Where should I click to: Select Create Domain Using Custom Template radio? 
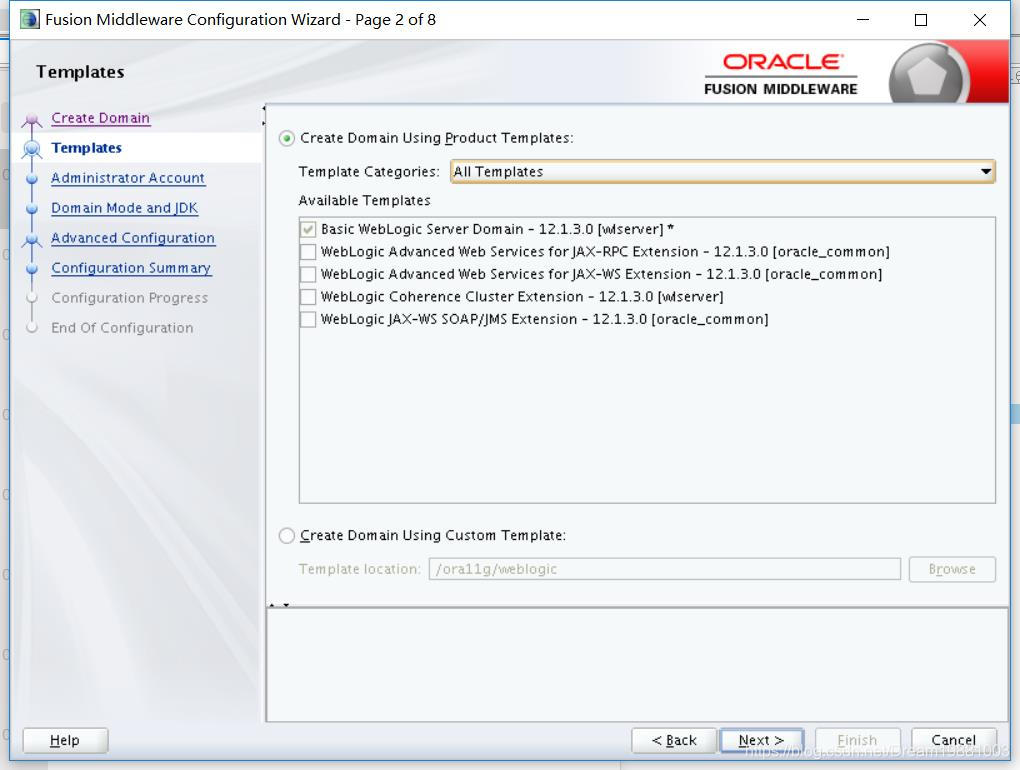287,536
